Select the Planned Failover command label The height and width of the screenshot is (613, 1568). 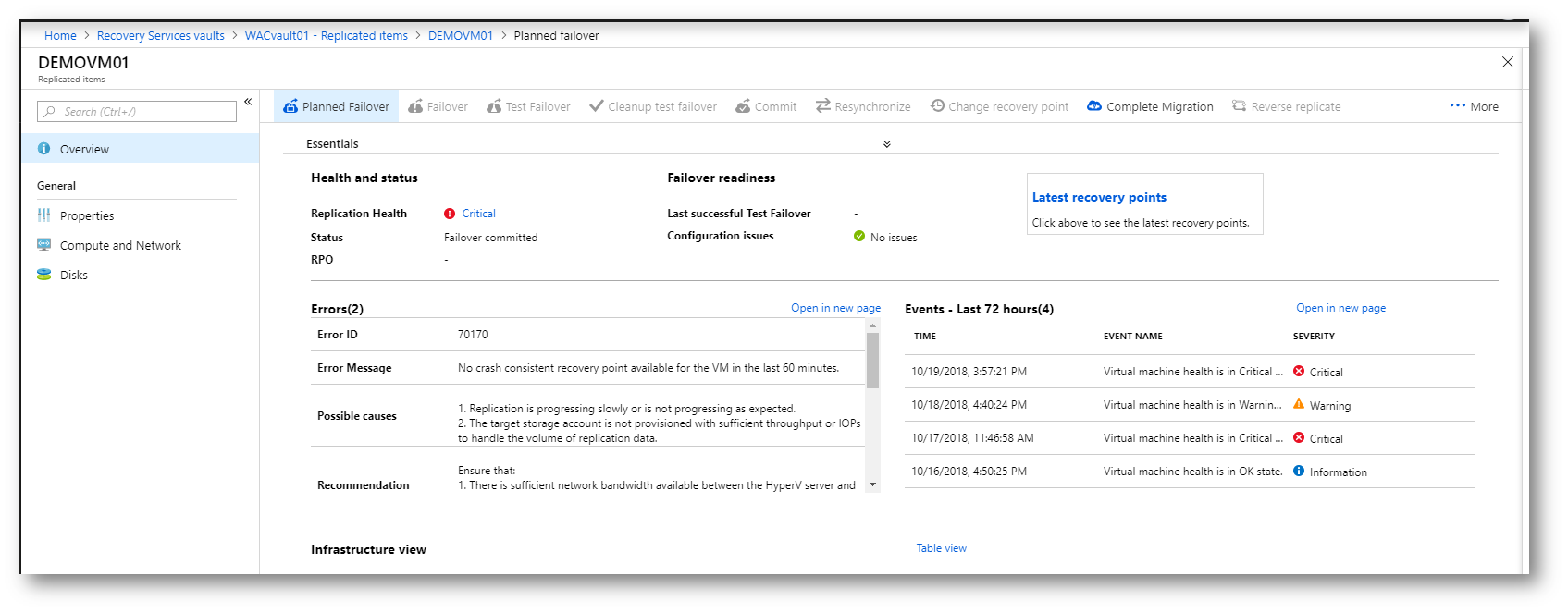click(x=346, y=106)
